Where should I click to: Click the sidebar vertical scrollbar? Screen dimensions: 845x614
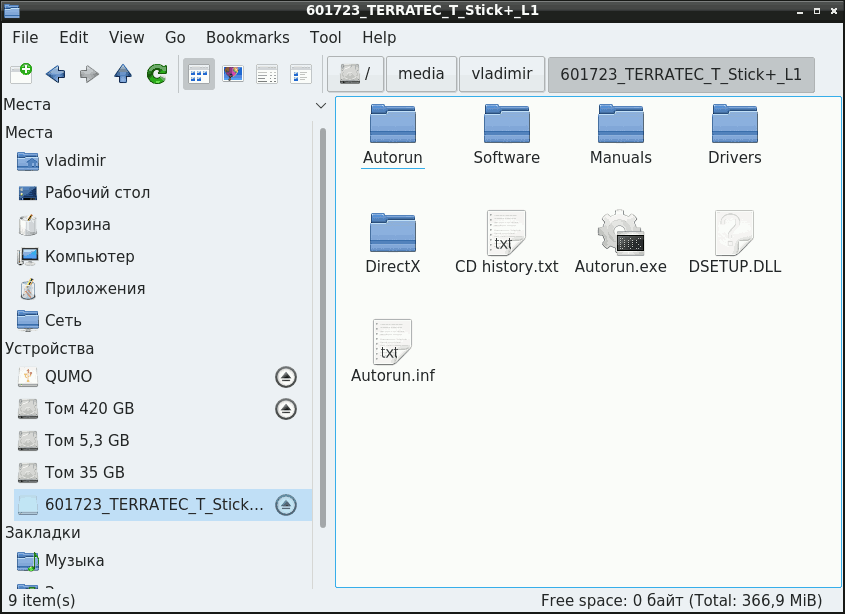click(323, 327)
